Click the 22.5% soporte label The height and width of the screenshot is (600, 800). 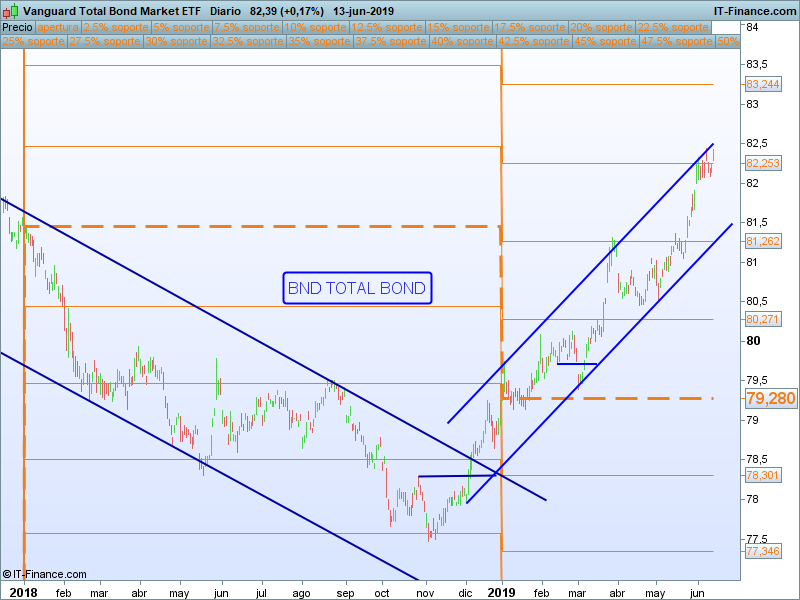click(x=672, y=28)
